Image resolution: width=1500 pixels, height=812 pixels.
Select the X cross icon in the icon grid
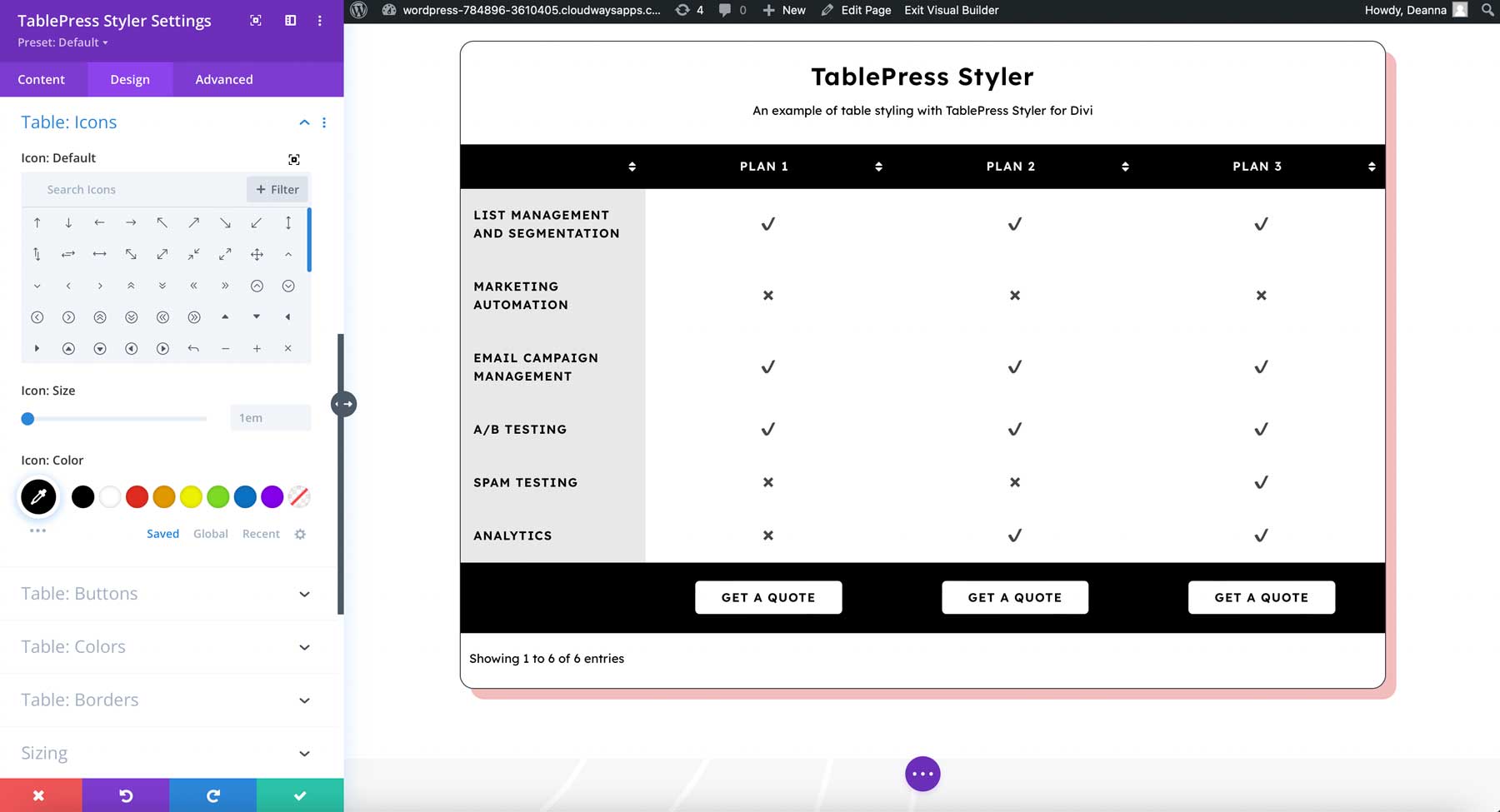[287, 349]
